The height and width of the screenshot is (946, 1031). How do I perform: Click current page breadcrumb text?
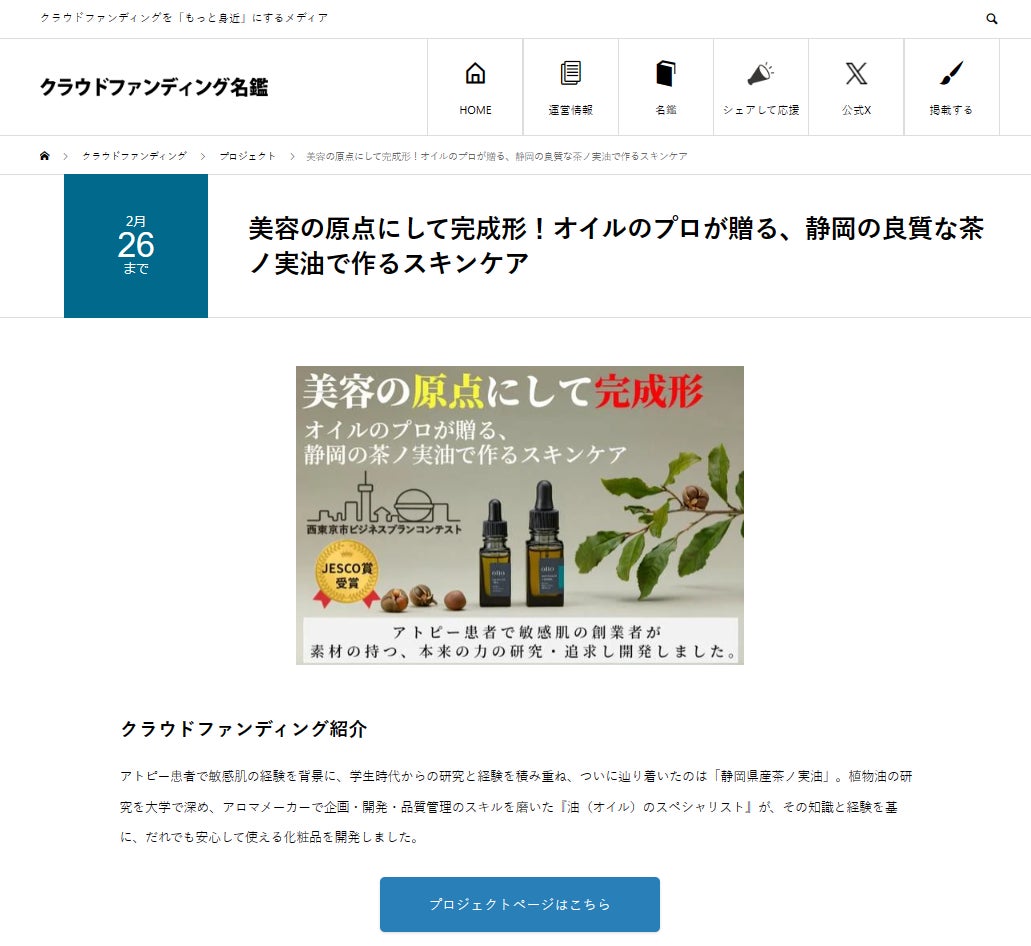coord(496,156)
